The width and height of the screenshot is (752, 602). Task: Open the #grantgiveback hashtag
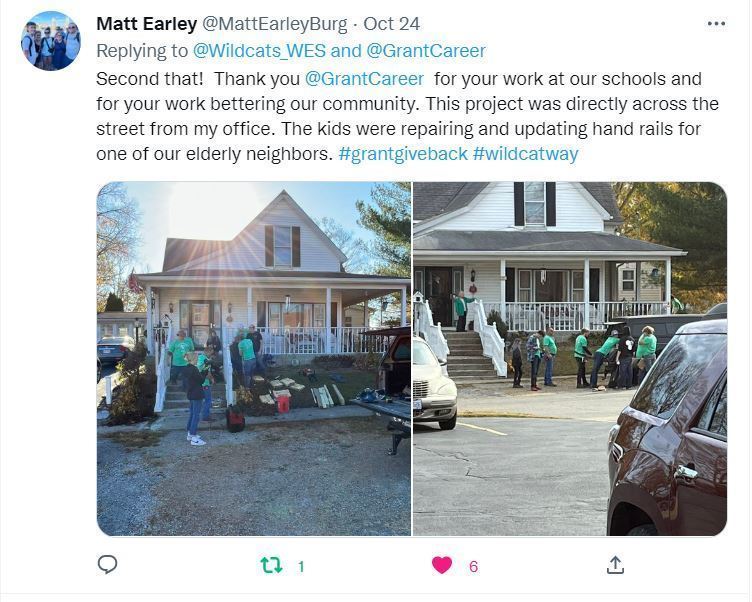[403, 154]
